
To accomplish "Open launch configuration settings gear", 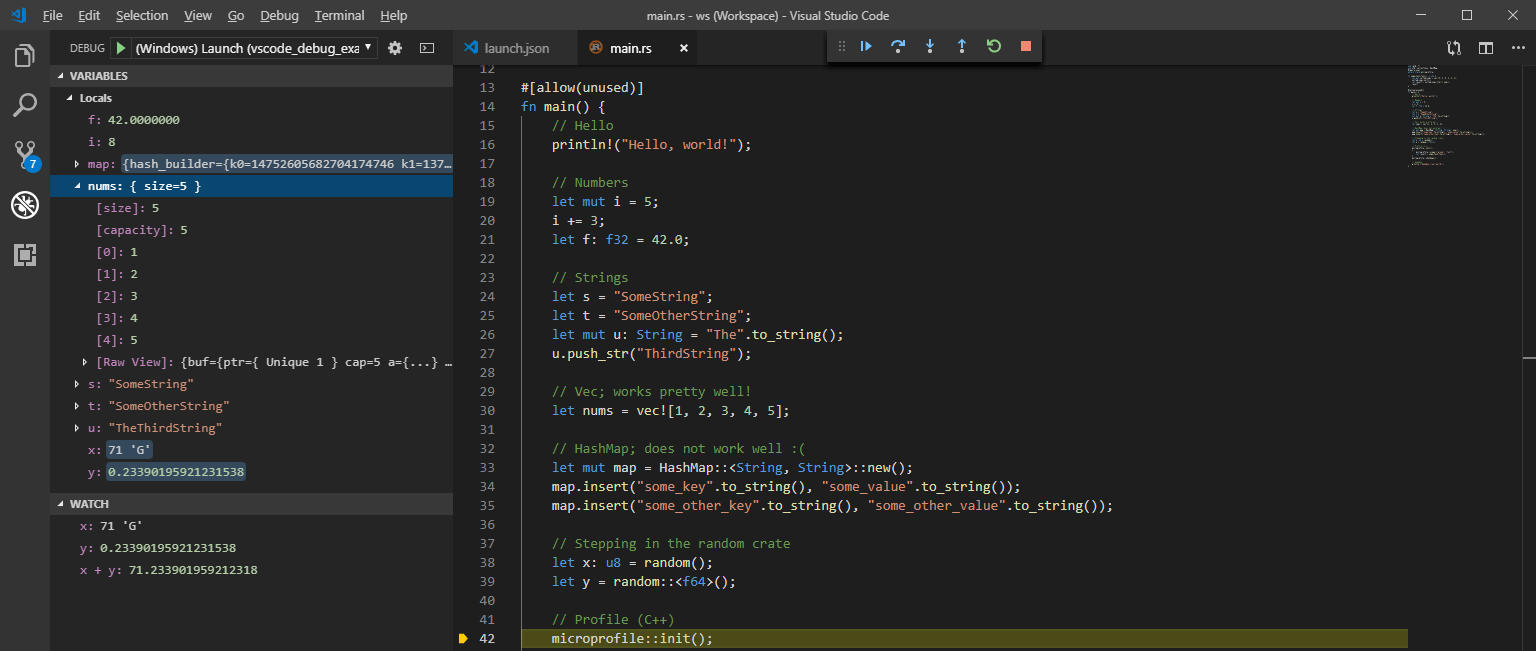I will tap(395, 46).
